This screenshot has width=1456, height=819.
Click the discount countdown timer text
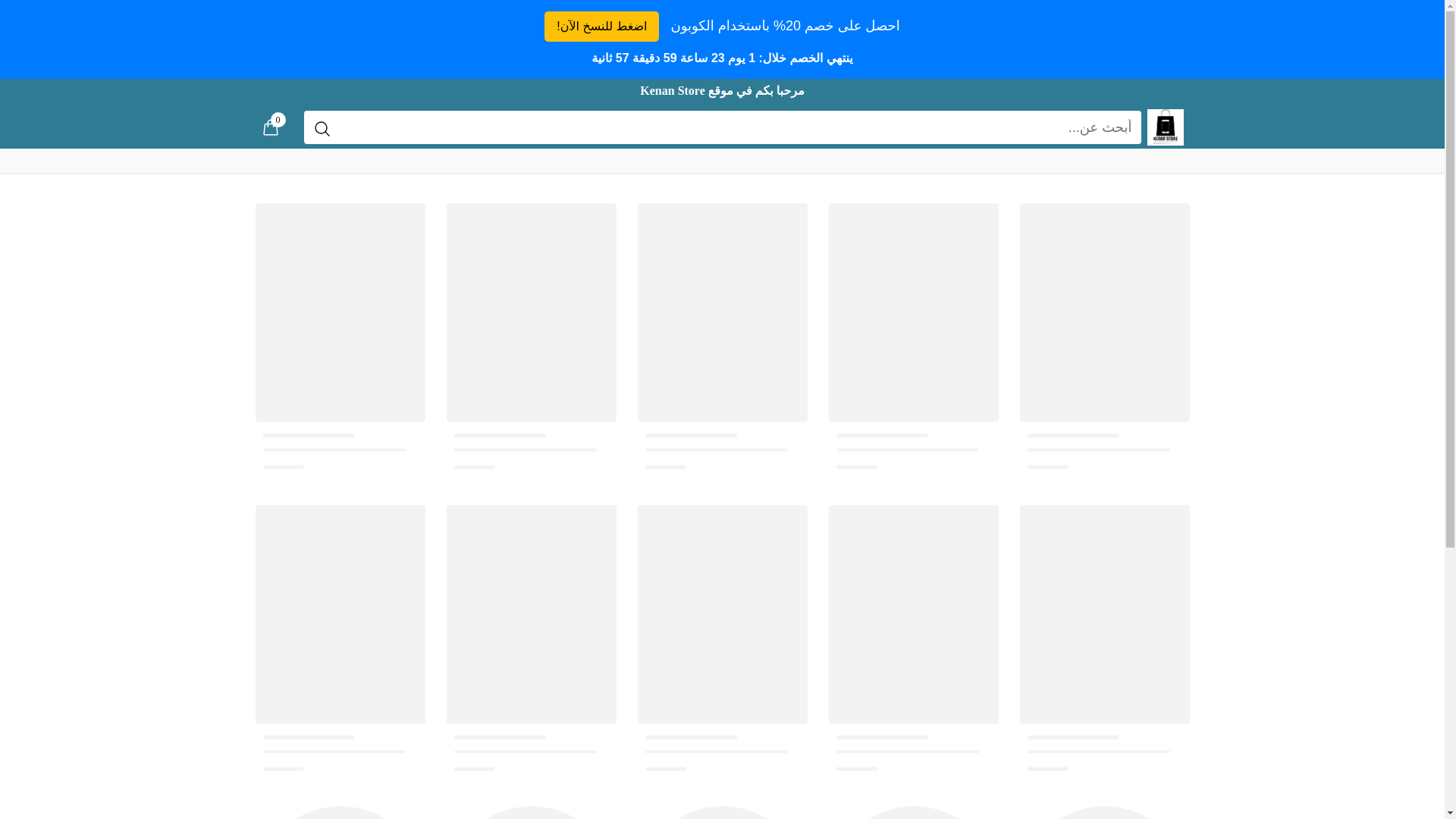click(x=722, y=58)
